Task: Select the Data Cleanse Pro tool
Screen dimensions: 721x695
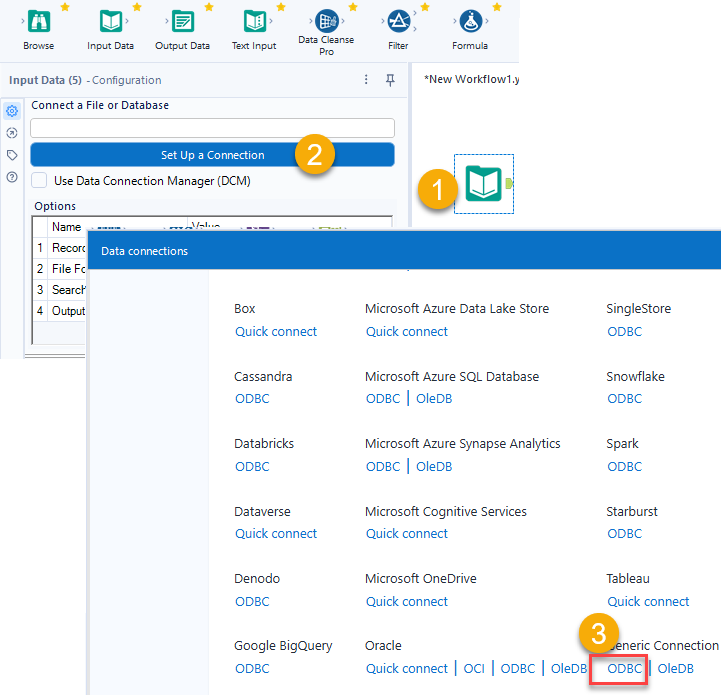Action: pyautogui.click(x=327, y=21)
